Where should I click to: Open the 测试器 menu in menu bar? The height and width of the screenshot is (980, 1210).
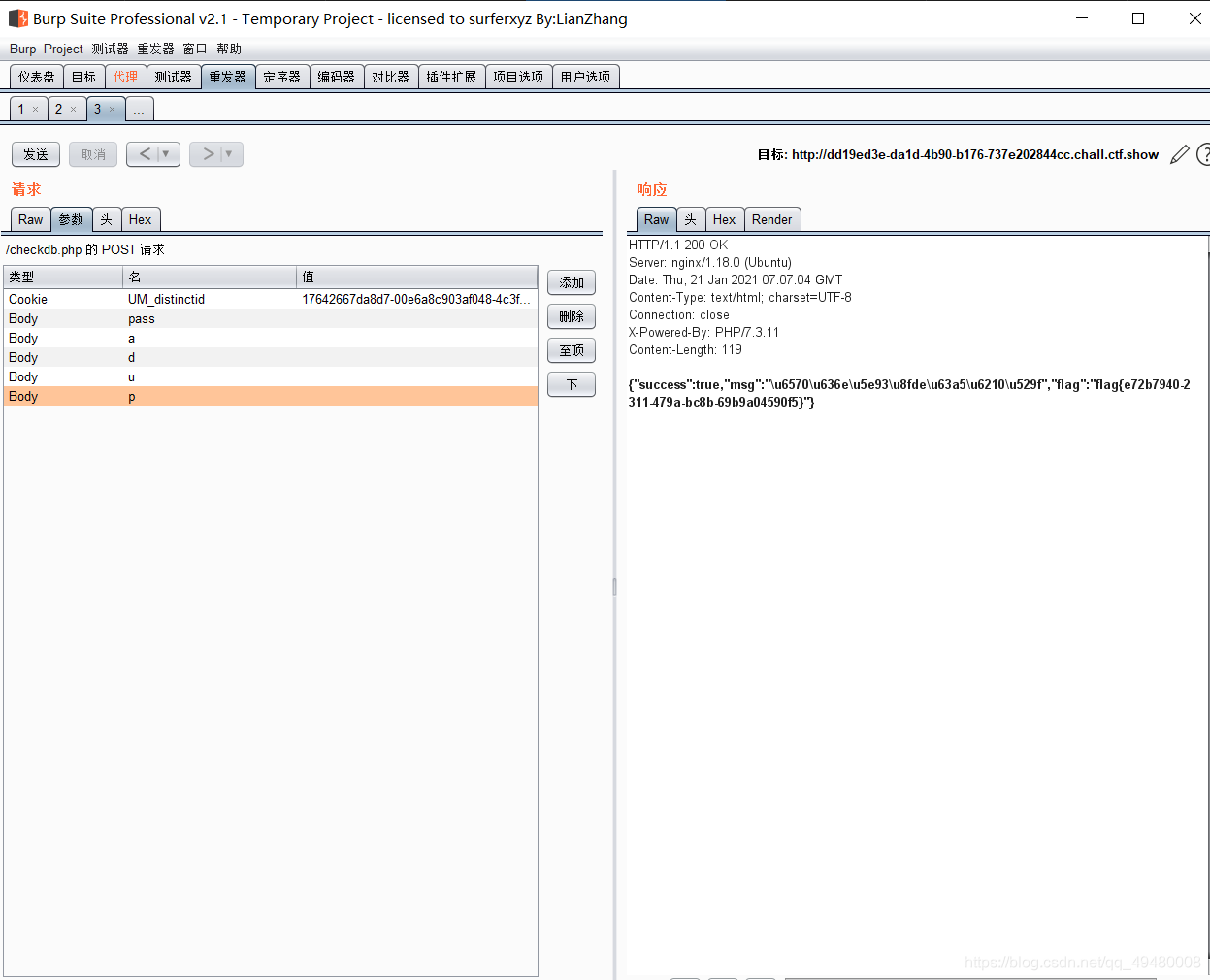110,49
